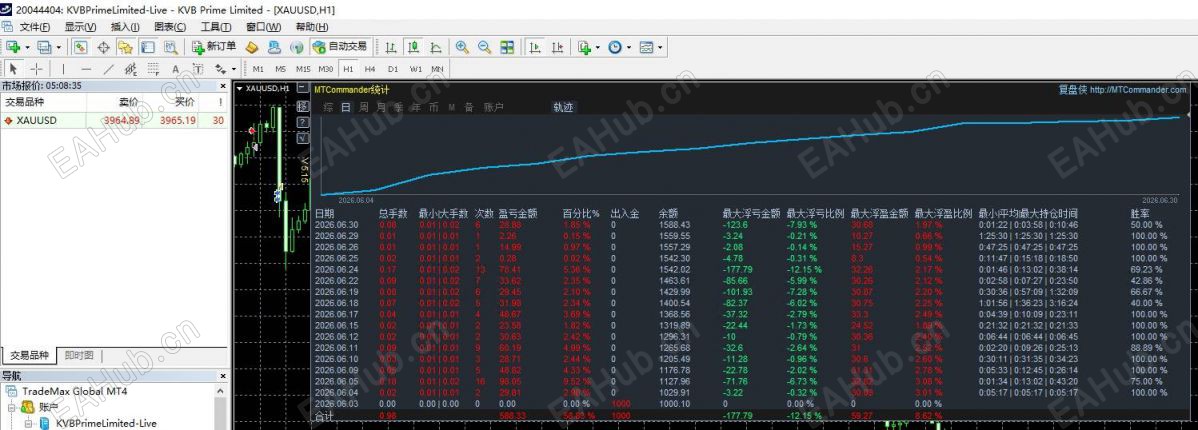This screenshot has width=1198, height=430.
Task: Toggle the Data Window icon
Action: coord(103,47)
